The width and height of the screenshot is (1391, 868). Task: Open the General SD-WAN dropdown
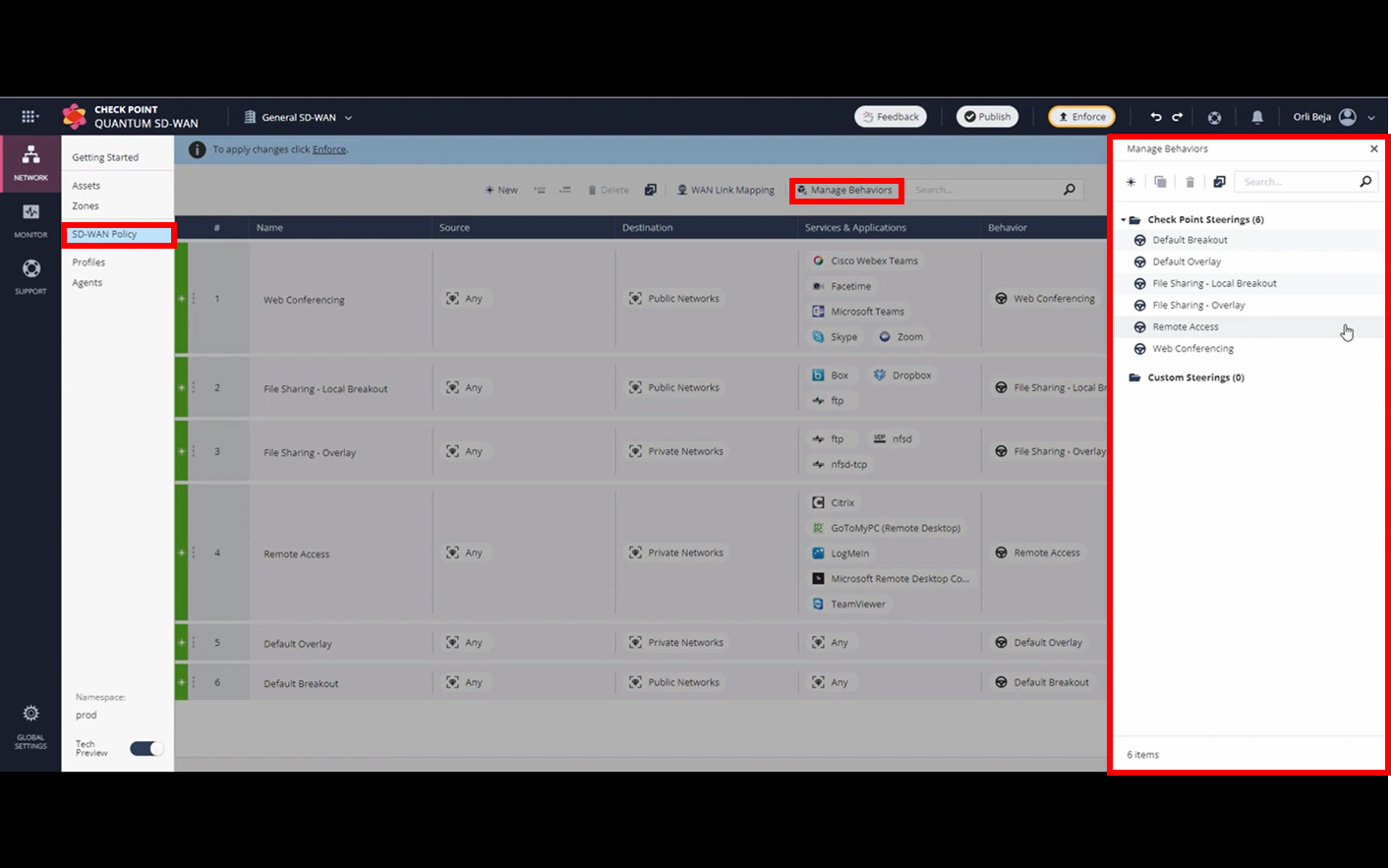[298, 117]
